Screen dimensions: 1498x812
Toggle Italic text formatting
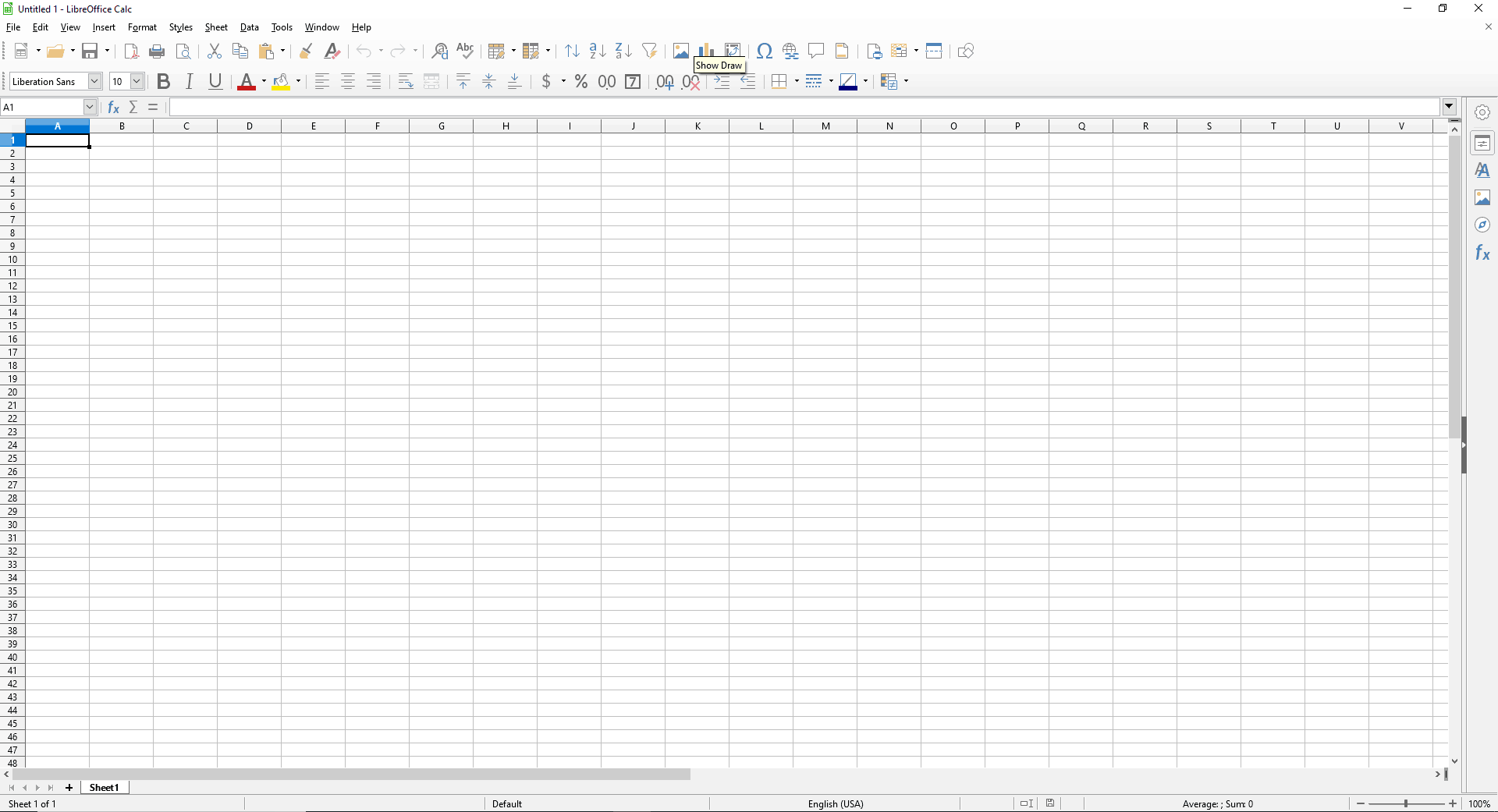point(189,81)
